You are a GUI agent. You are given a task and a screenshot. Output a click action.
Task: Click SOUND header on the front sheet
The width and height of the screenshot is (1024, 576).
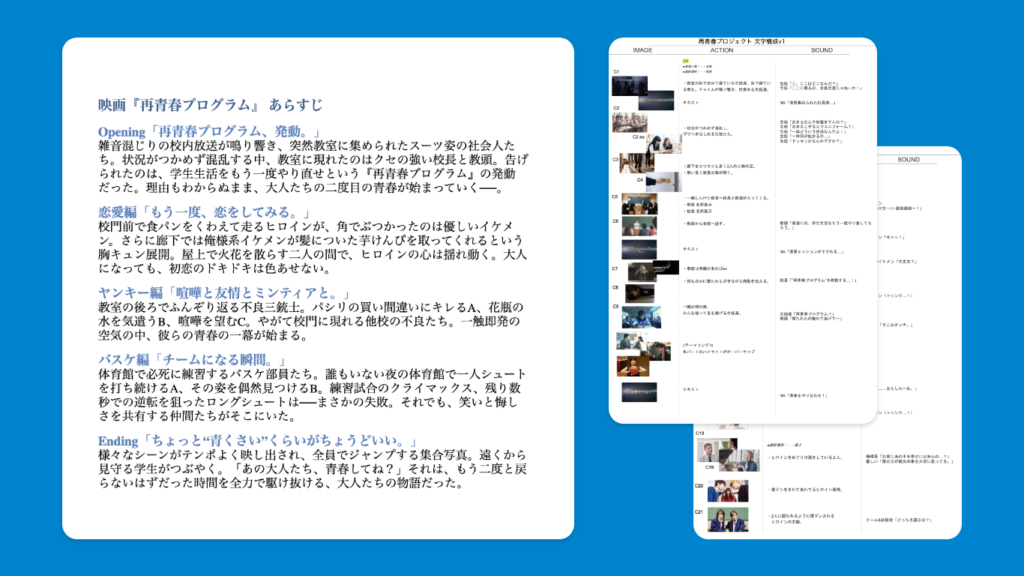pyautogui.click(x=821, y=49)
